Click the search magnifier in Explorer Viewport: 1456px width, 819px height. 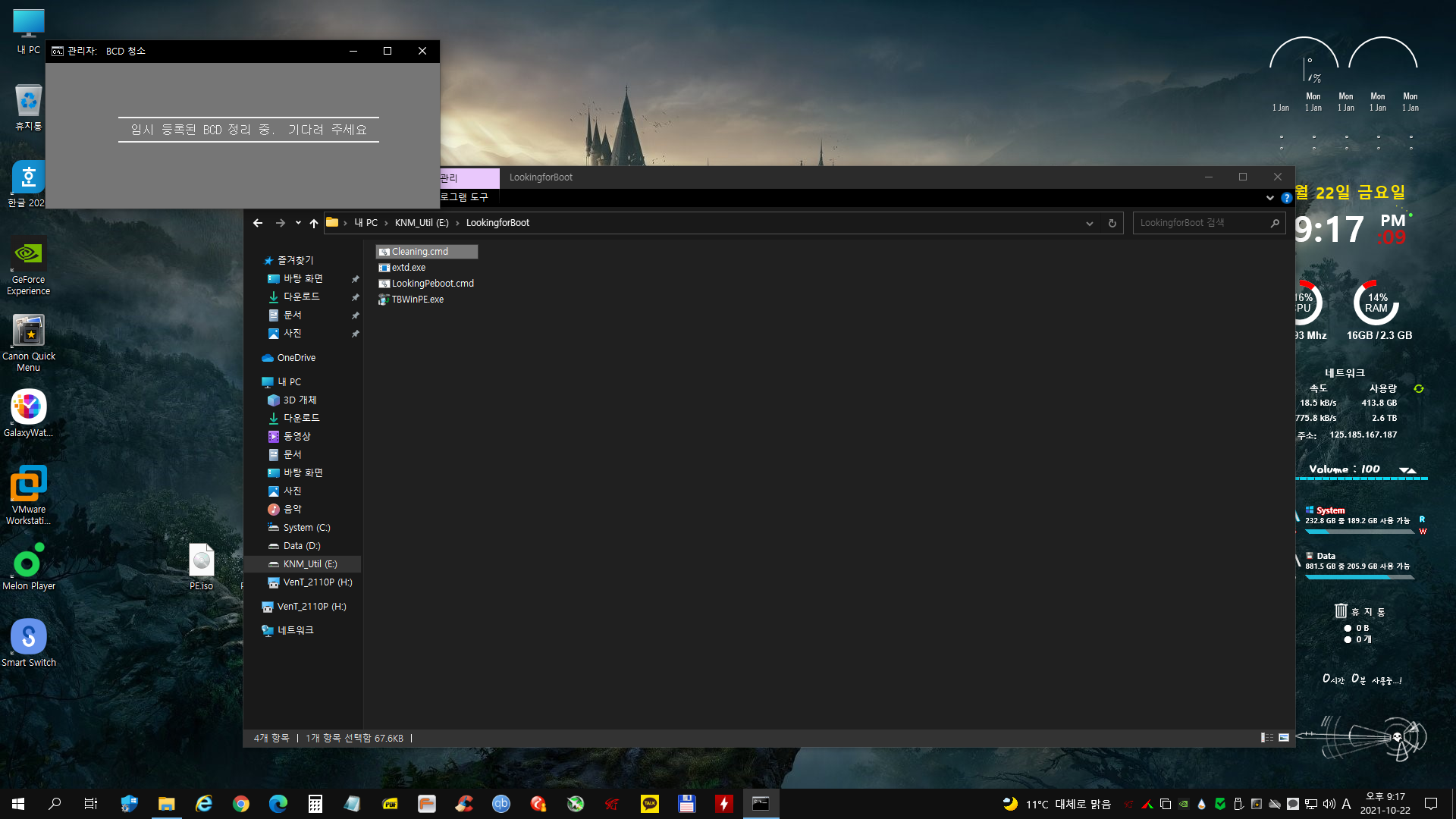point(1275,223)
